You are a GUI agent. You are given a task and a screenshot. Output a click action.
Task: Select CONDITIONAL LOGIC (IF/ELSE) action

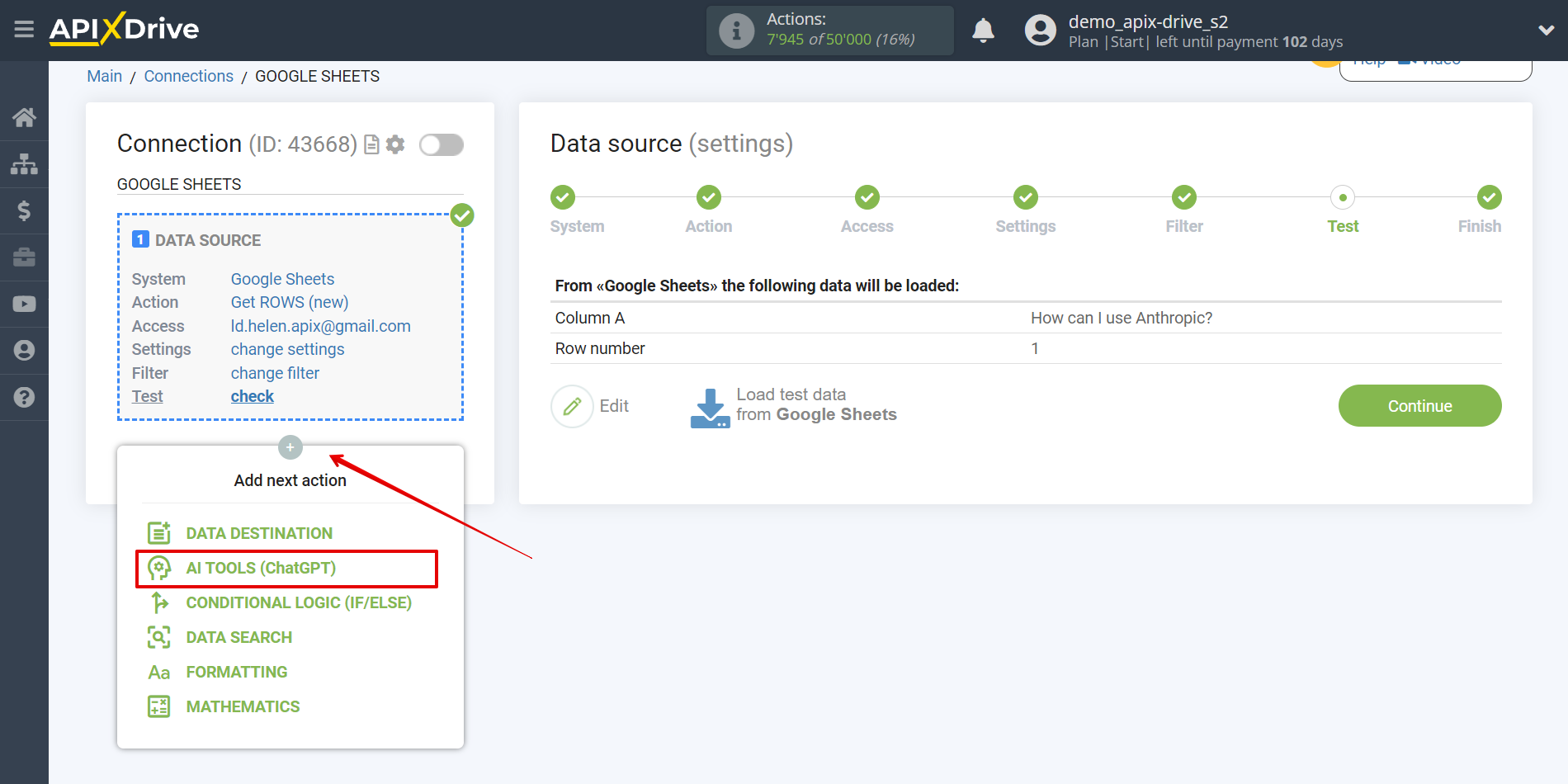pos(299,602)
